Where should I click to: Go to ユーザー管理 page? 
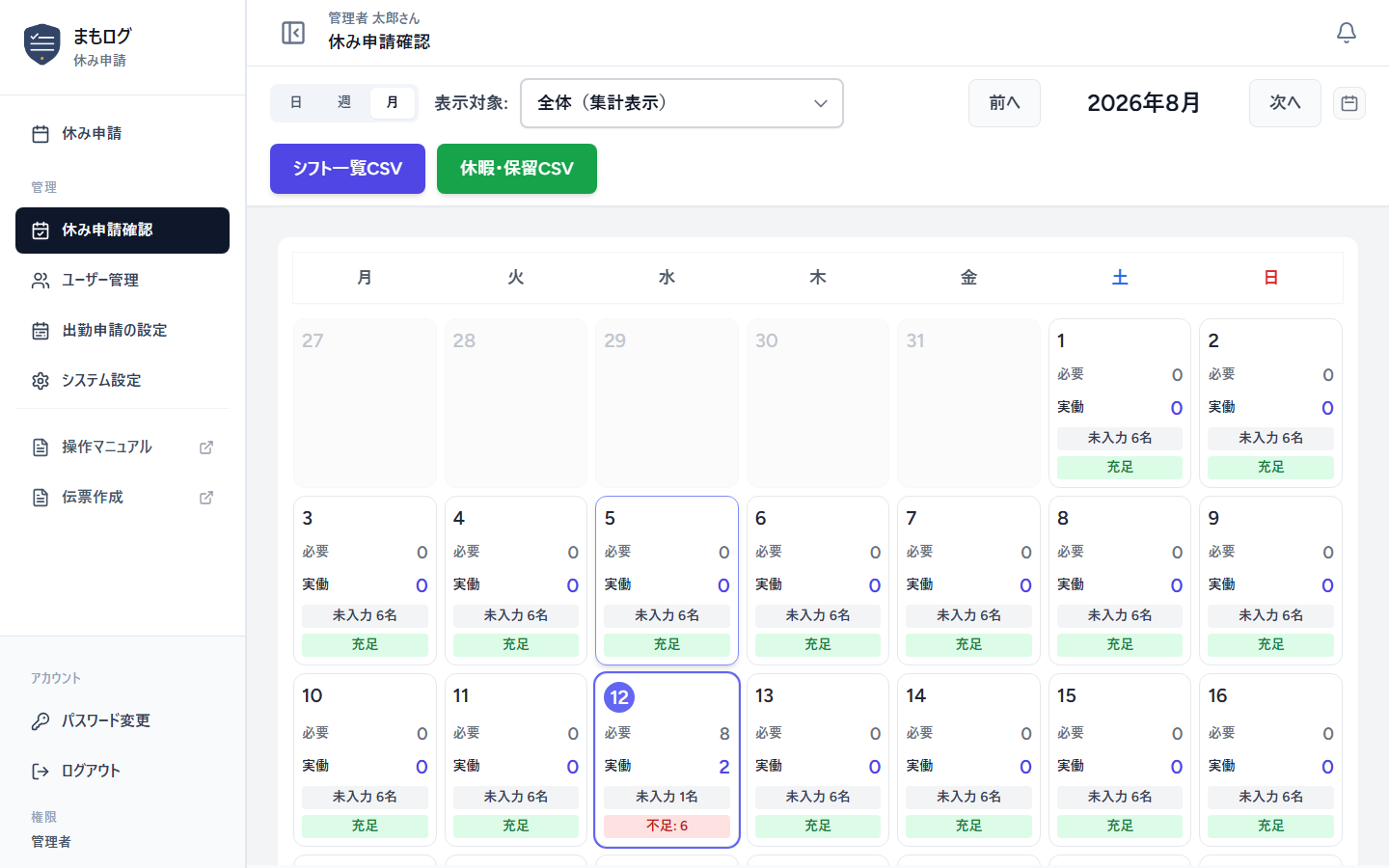tap(123, 281)
